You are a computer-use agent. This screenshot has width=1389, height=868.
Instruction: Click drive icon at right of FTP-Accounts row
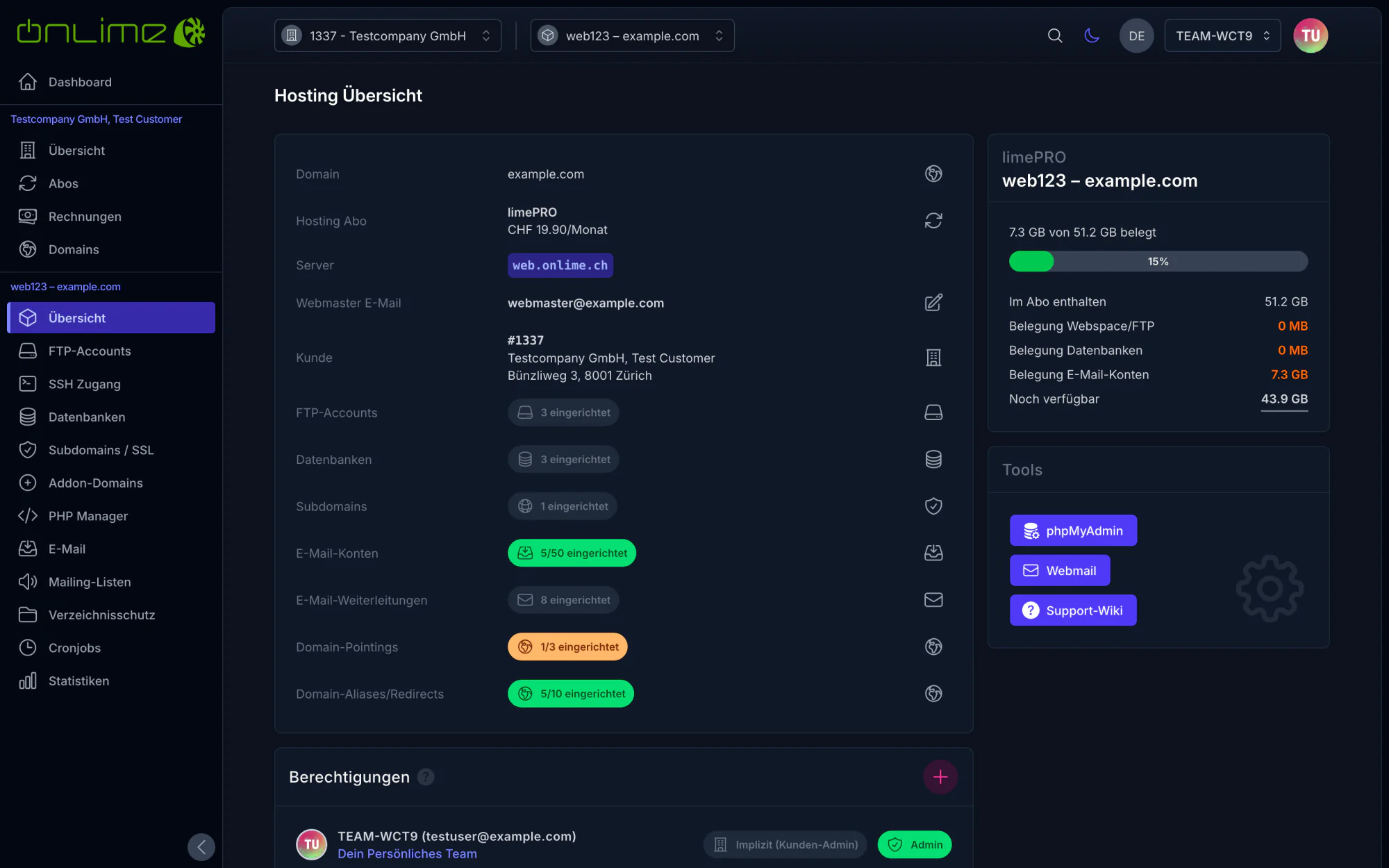click(x=933, y=412)
